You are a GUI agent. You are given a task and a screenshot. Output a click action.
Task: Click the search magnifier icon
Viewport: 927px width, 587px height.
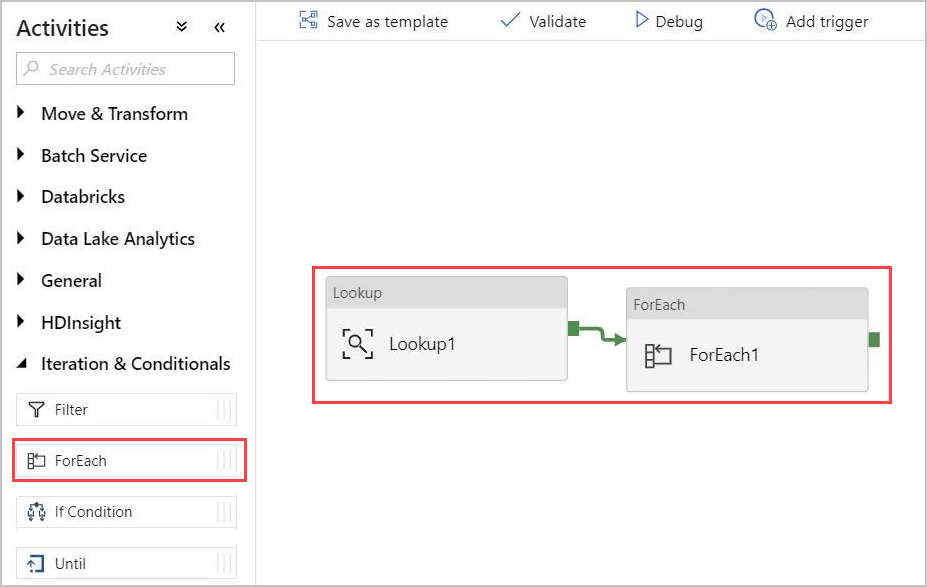(31, 69)
